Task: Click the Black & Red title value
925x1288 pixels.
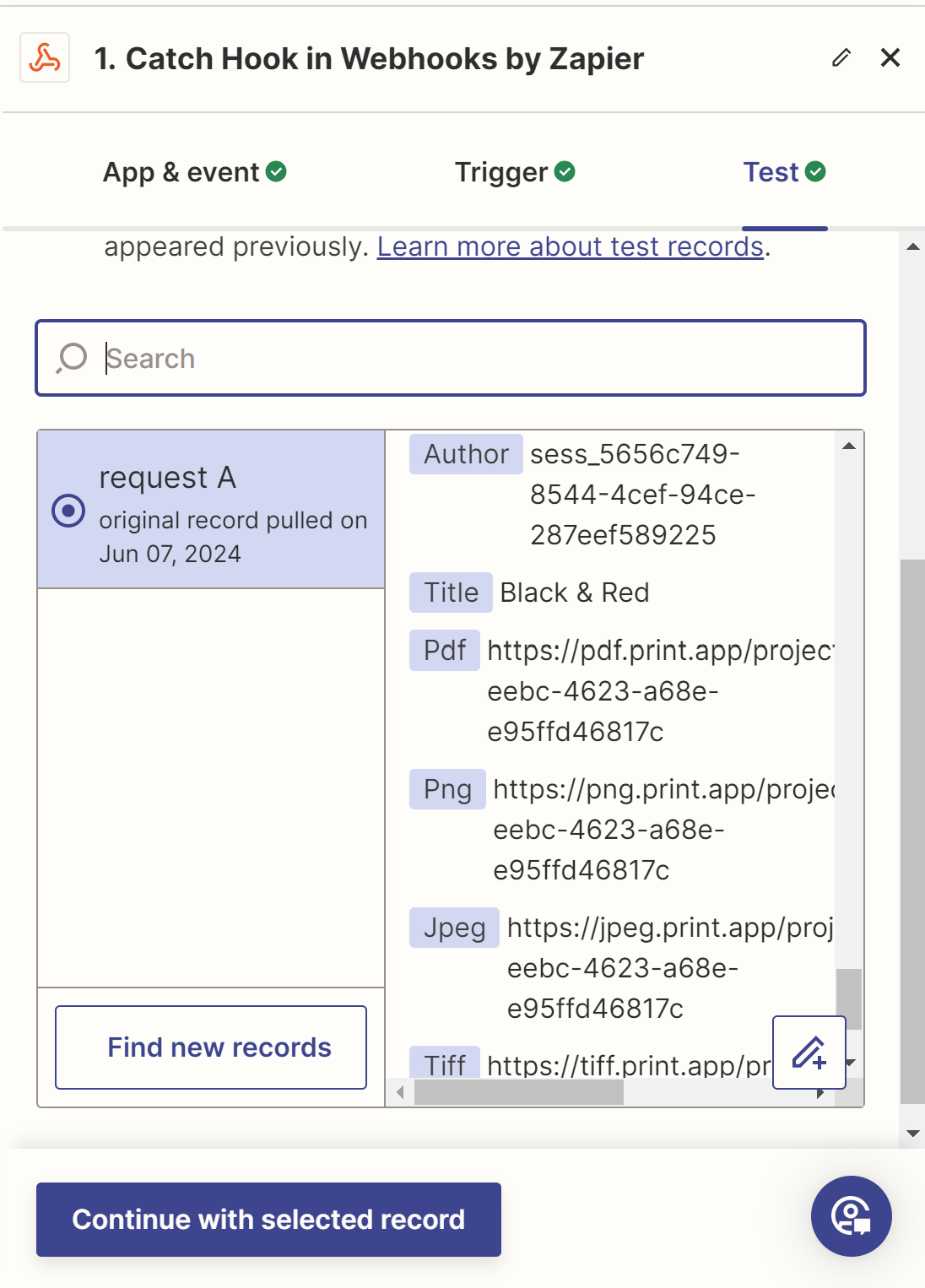Action: 575,593
